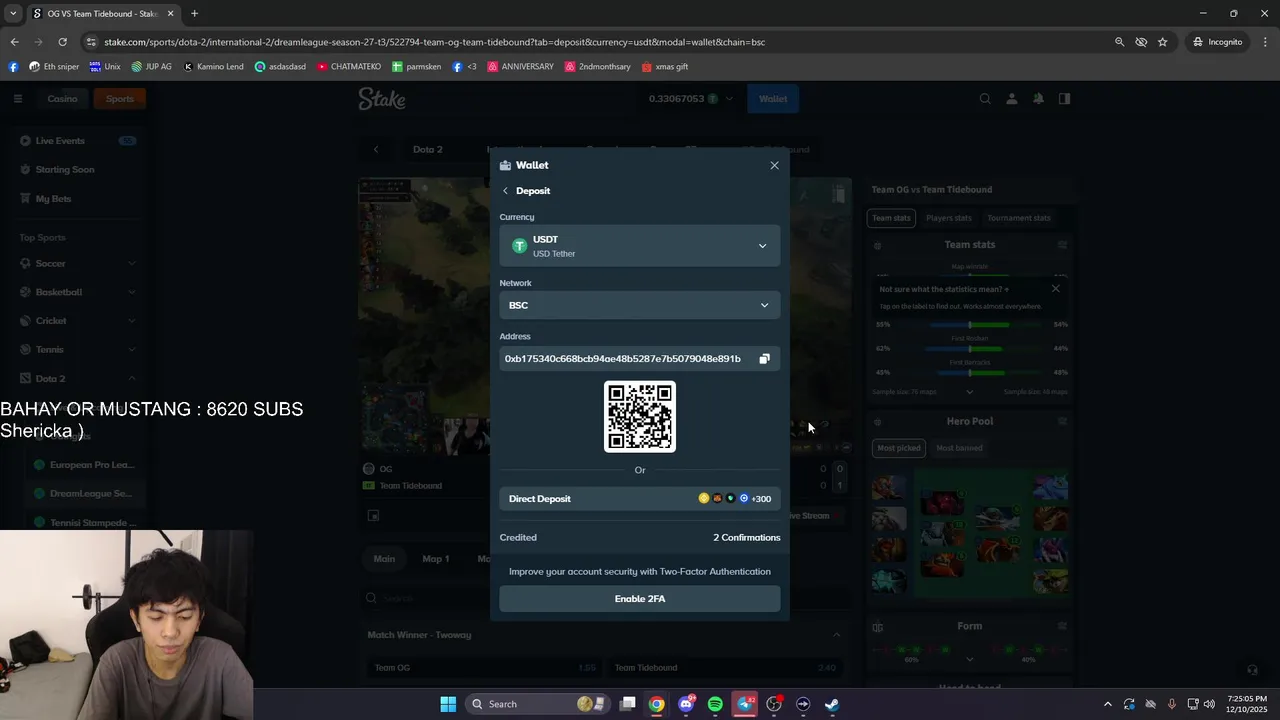1280x720 pixels.
Task: Switch to Map 1 markets tab
Action: pyautogui.click(x=435, y=559)
